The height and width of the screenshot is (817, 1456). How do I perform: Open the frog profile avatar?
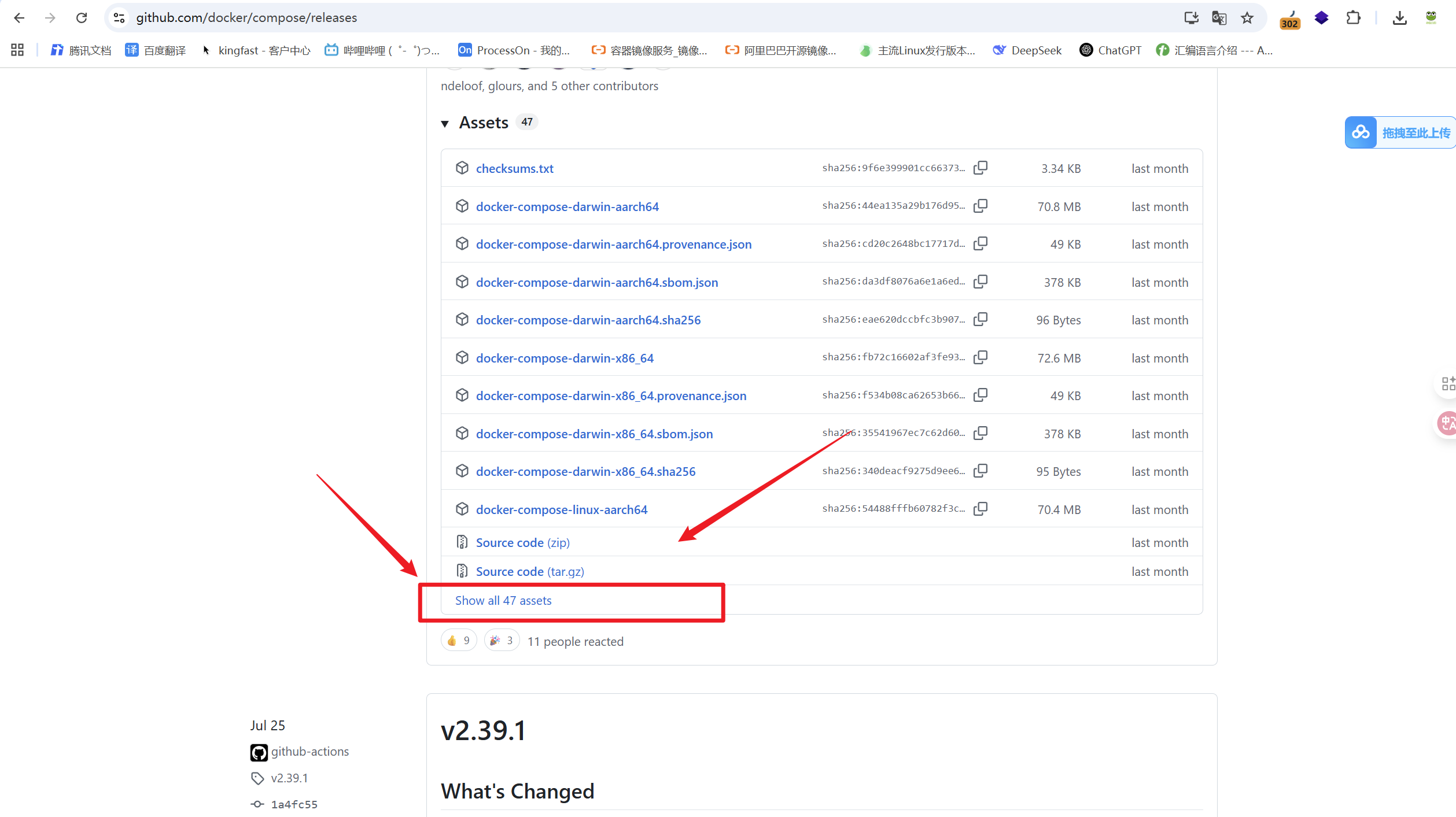click(x=1431, y=18)
